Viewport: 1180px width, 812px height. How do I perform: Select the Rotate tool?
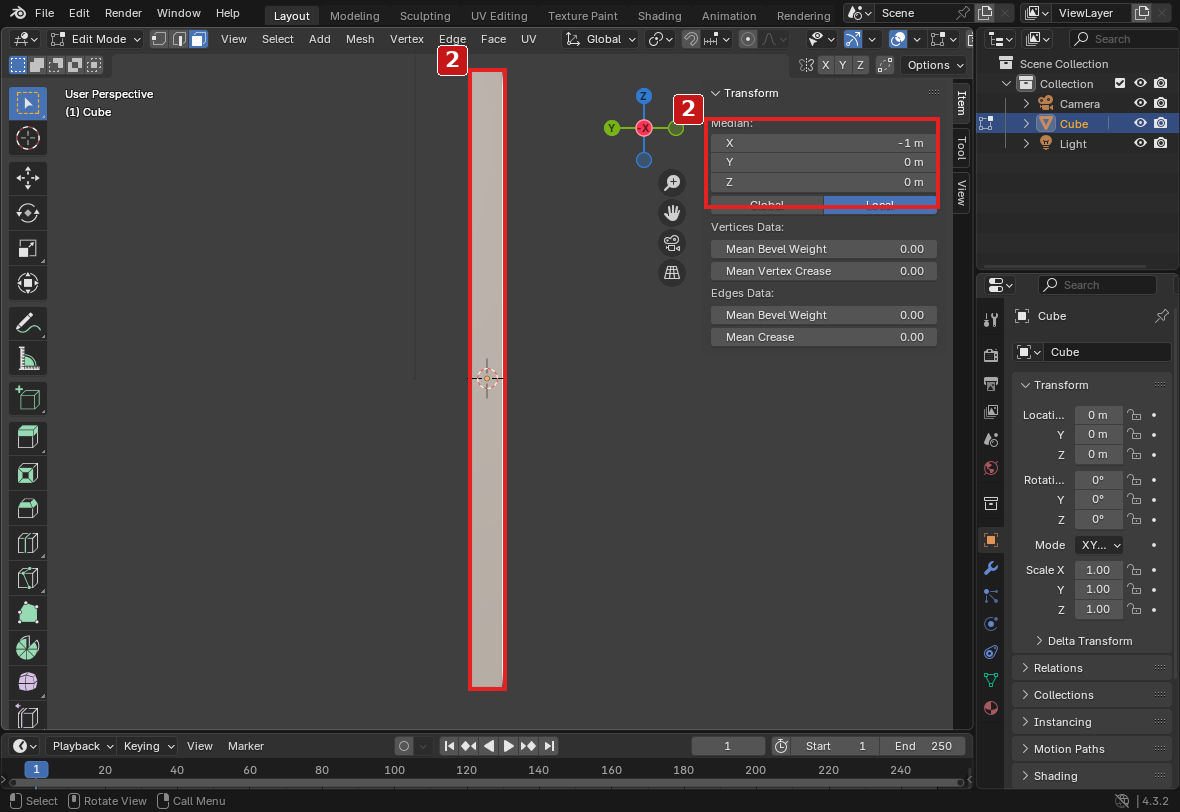[28, 213]
